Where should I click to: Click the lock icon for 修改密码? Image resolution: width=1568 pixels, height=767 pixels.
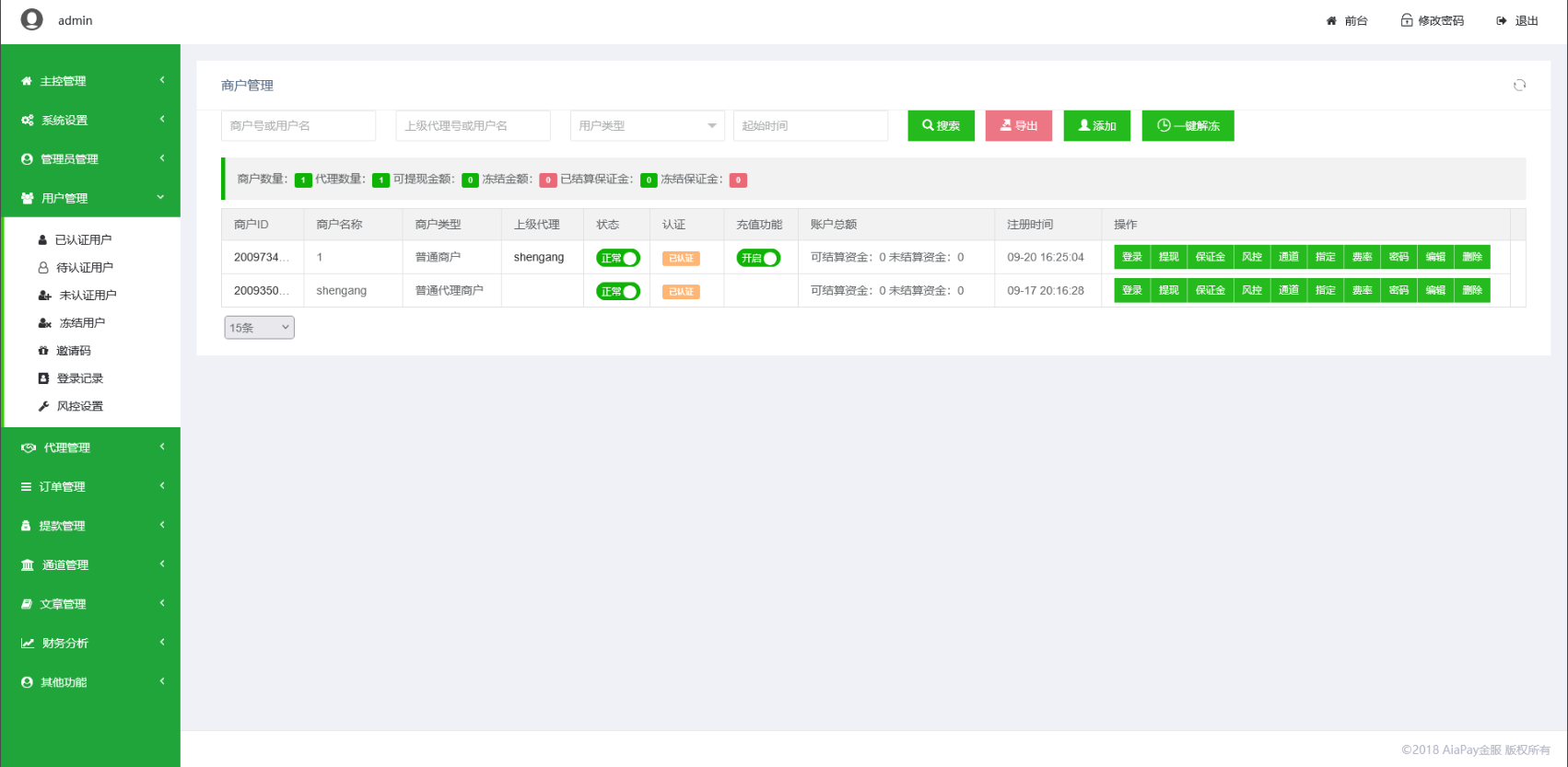(1407, 20)
